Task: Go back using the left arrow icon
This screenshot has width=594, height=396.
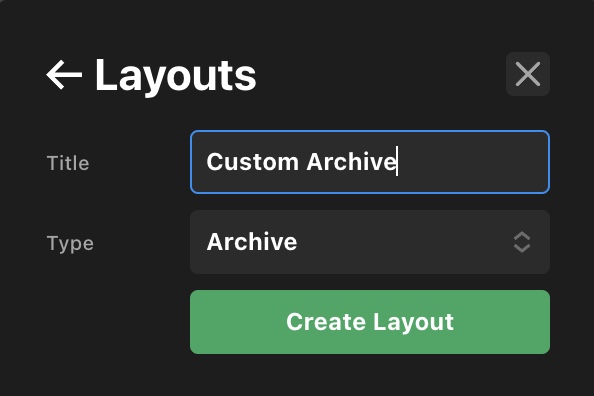Action: (64, 75)
